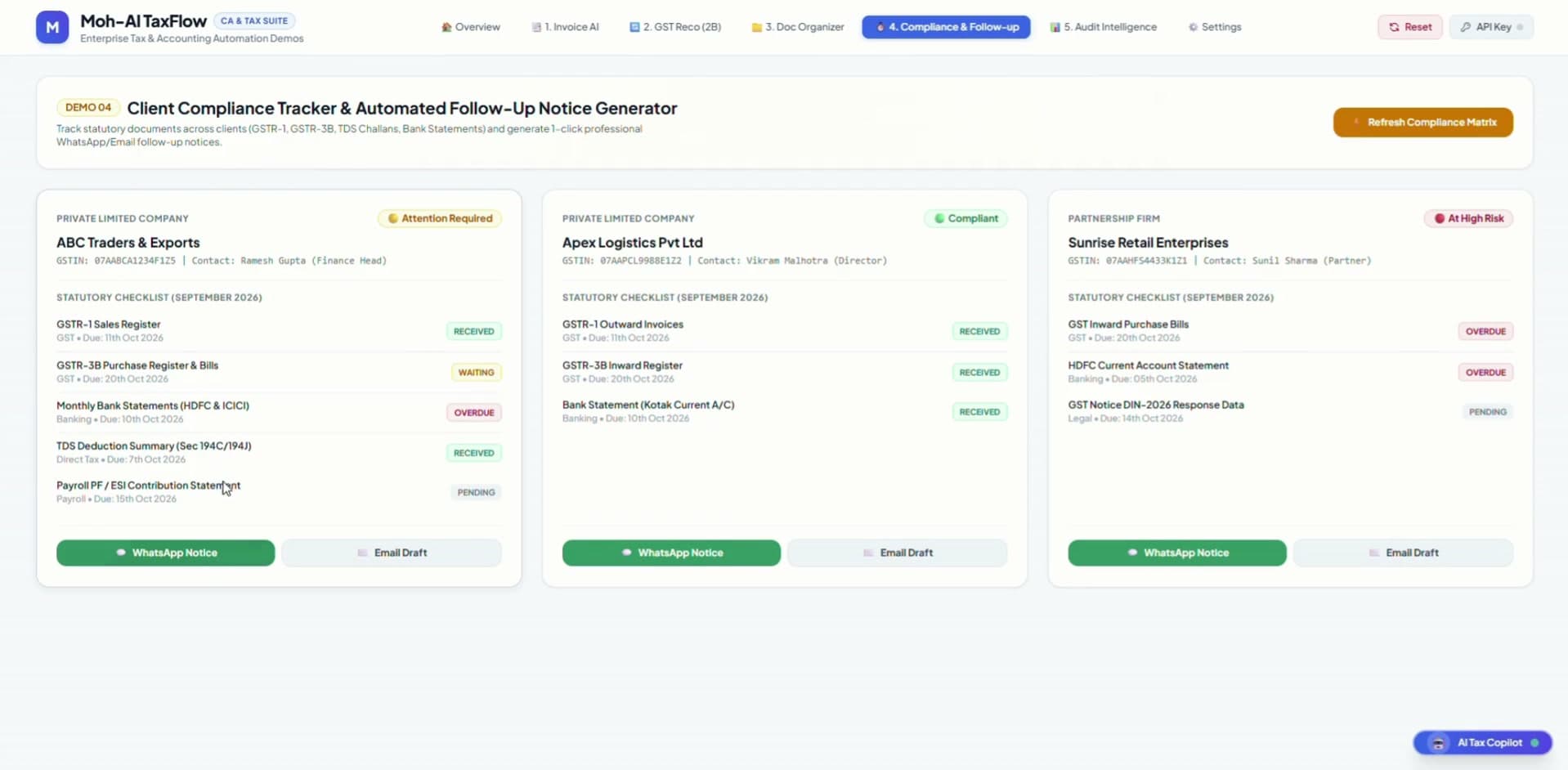Go to 3. Doc Organizer tab
1568x770 pixels.
(x=798, y=27)
